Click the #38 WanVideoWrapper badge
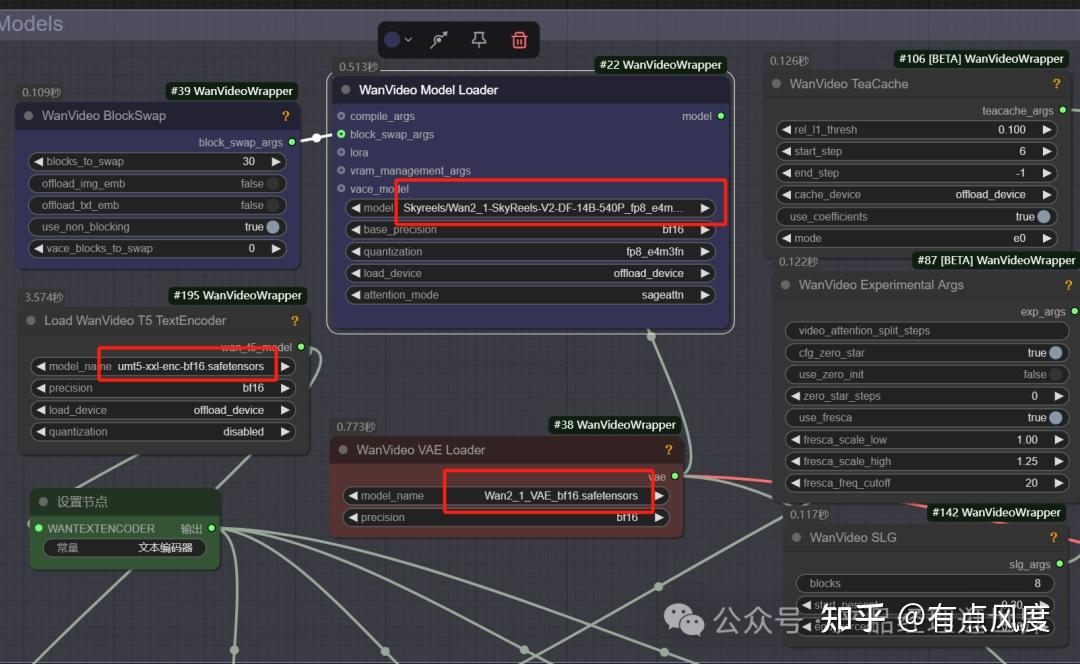Image resolution: width=1080 pixels, height=664 pixels. 614,425
